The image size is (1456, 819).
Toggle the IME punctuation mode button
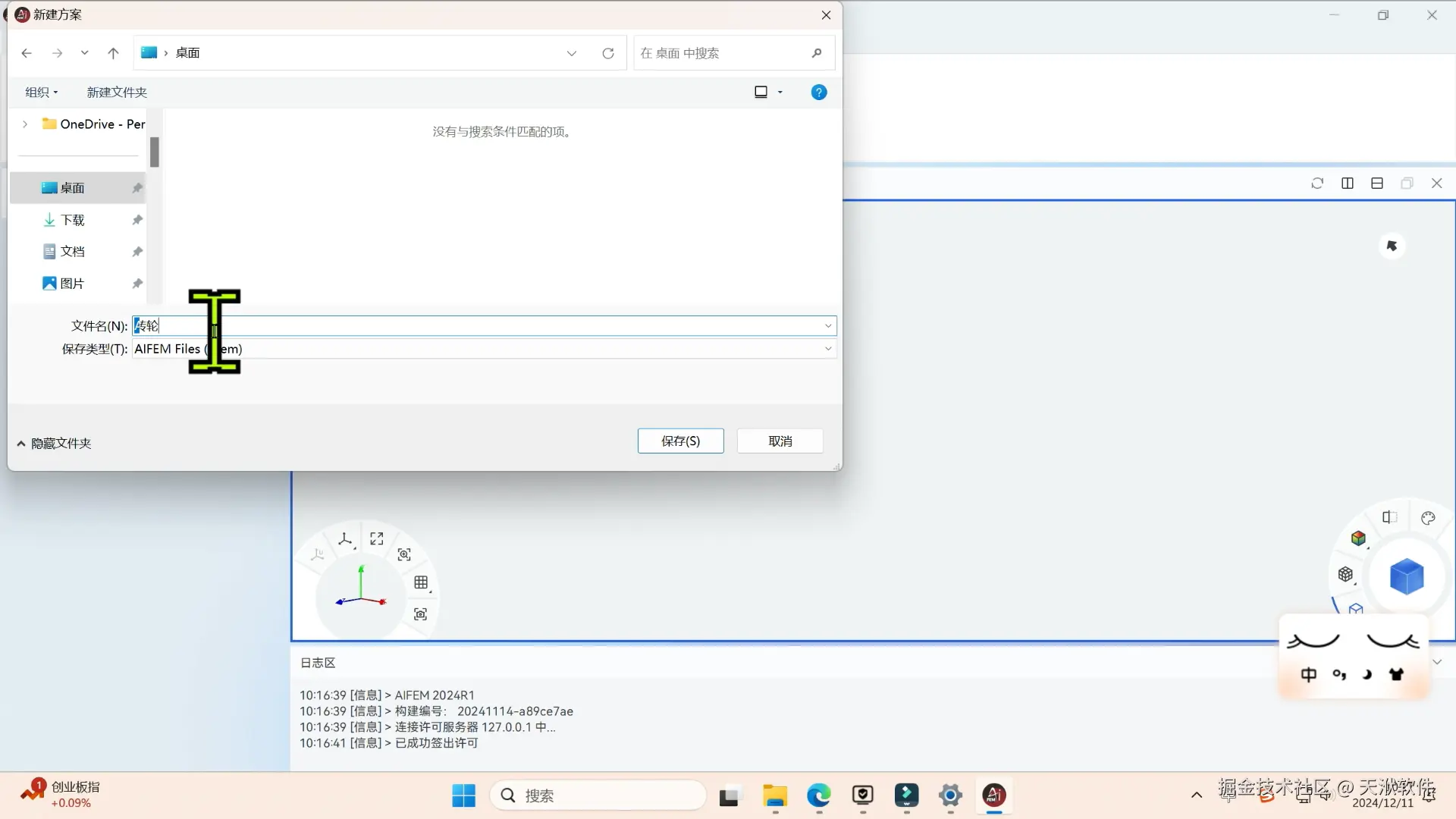click(x=1338, y=674)
